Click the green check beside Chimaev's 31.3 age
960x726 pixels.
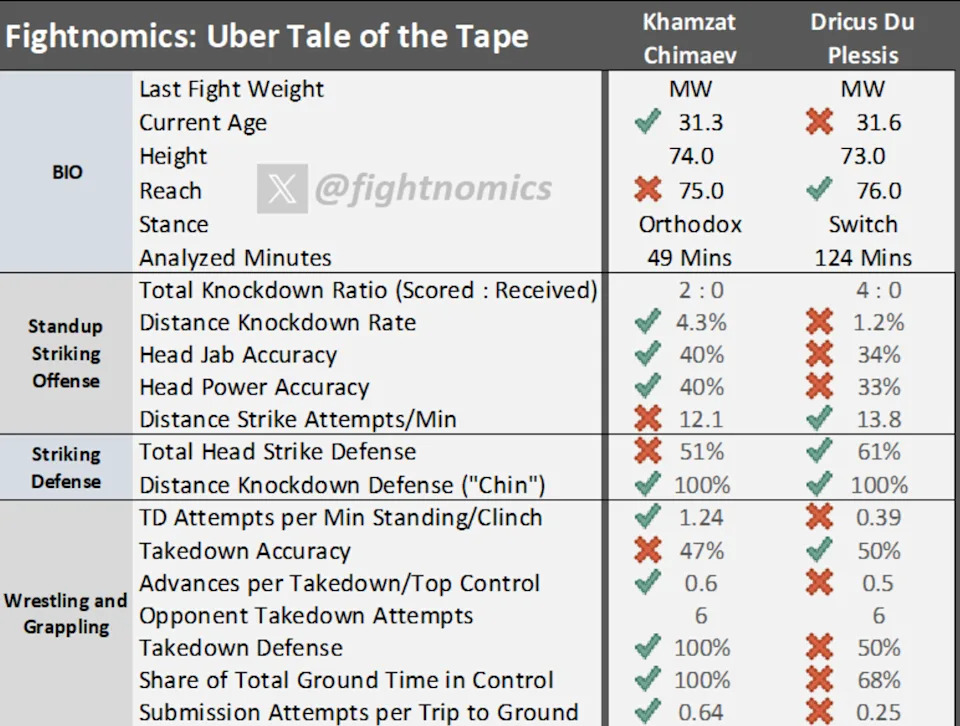click(648, 122)
